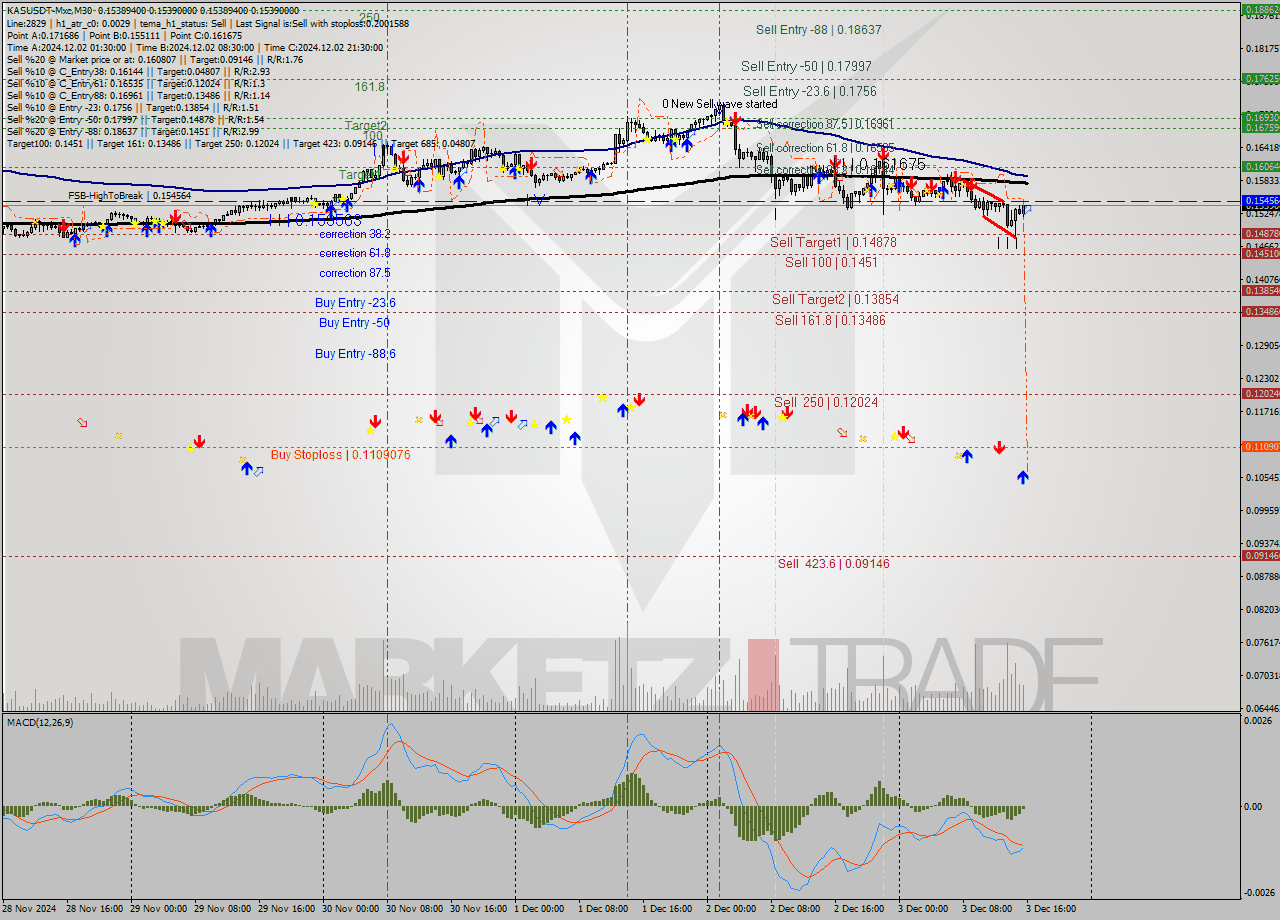
Task: Click the 0.07617 price scale value
Action: tap(1261, 642)
